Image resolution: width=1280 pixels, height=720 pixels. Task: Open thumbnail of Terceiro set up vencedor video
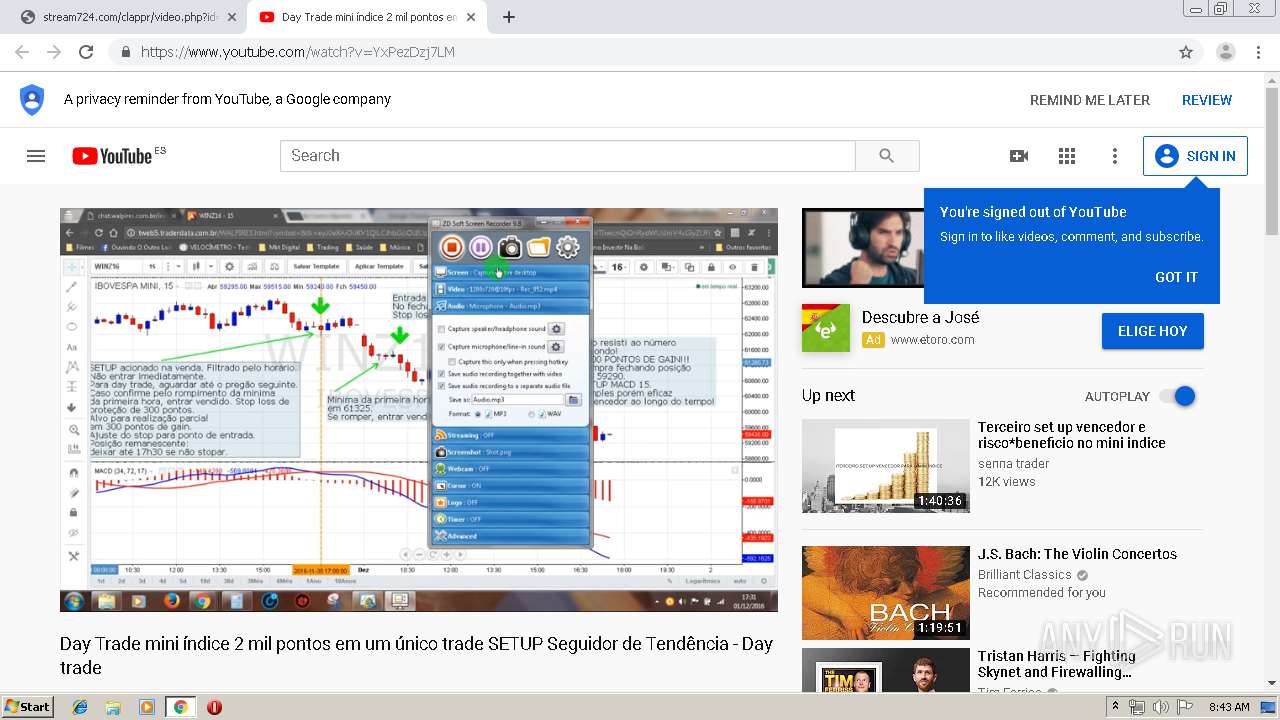pyautogui.click(x=886, y=466)
